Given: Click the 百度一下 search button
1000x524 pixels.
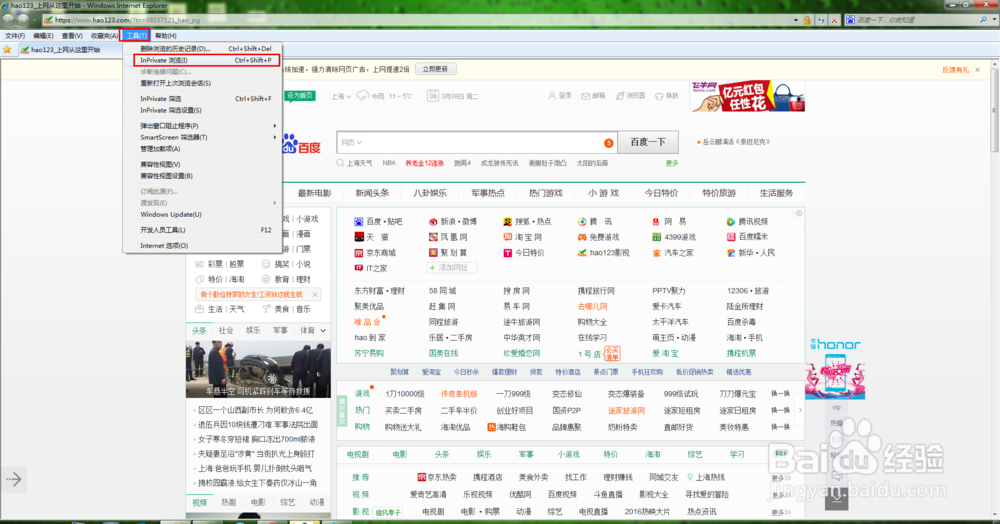Looking at the screenshot, I should (648, 142).
